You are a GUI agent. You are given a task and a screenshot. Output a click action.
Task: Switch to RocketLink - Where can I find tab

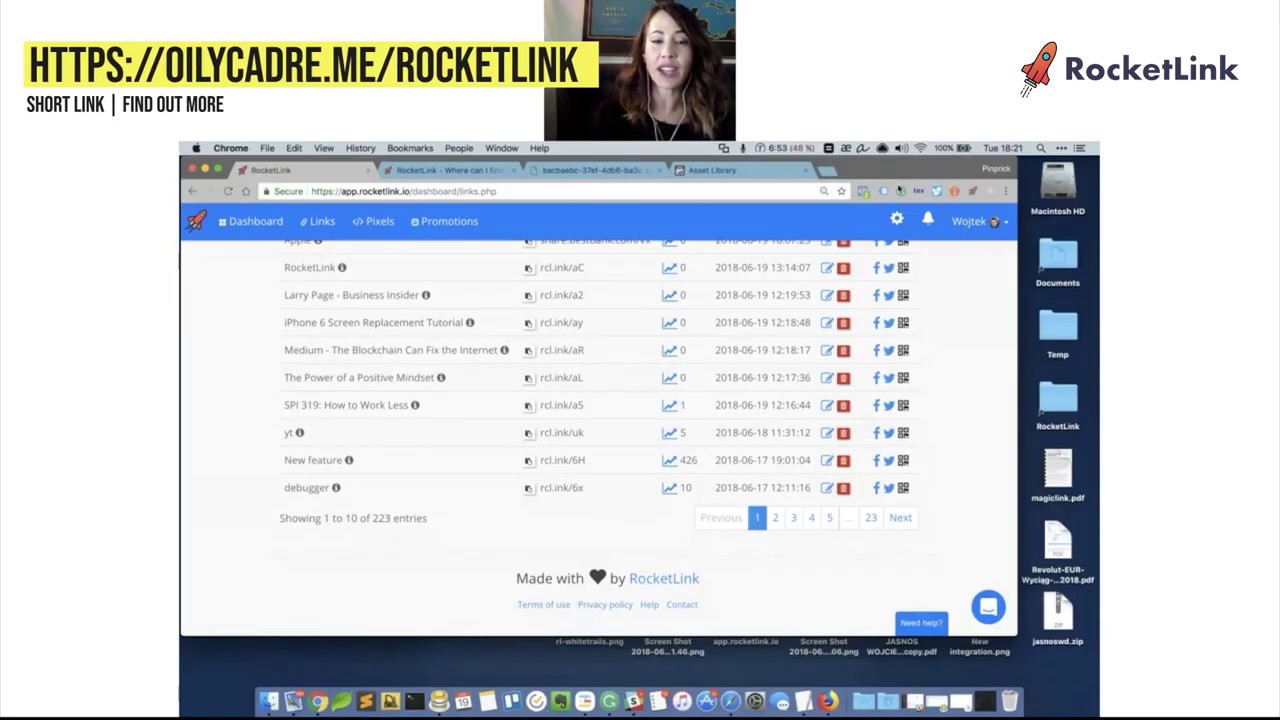pos(448,170)
